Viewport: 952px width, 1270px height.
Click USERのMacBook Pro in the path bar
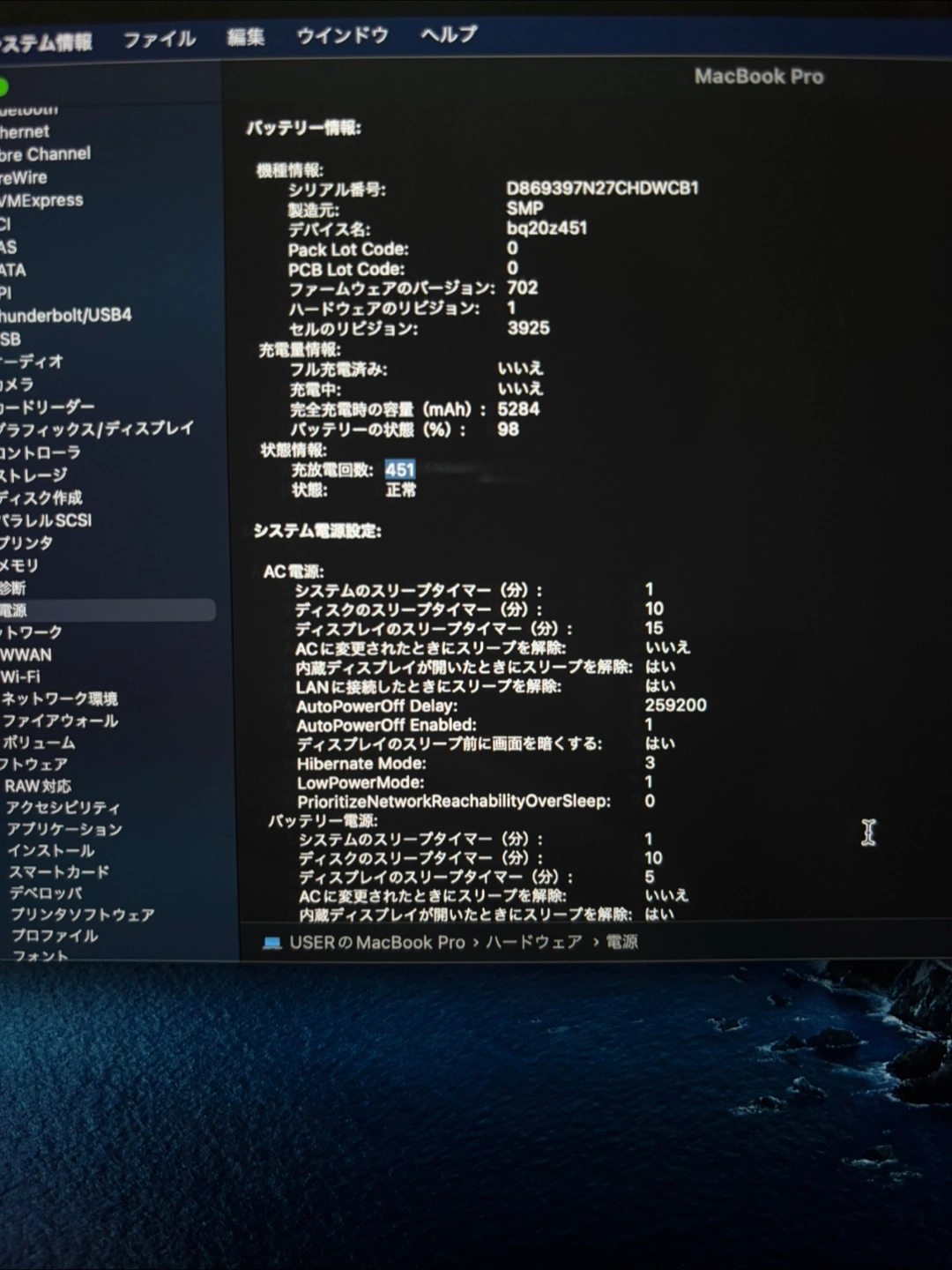(x=376, y=942)
